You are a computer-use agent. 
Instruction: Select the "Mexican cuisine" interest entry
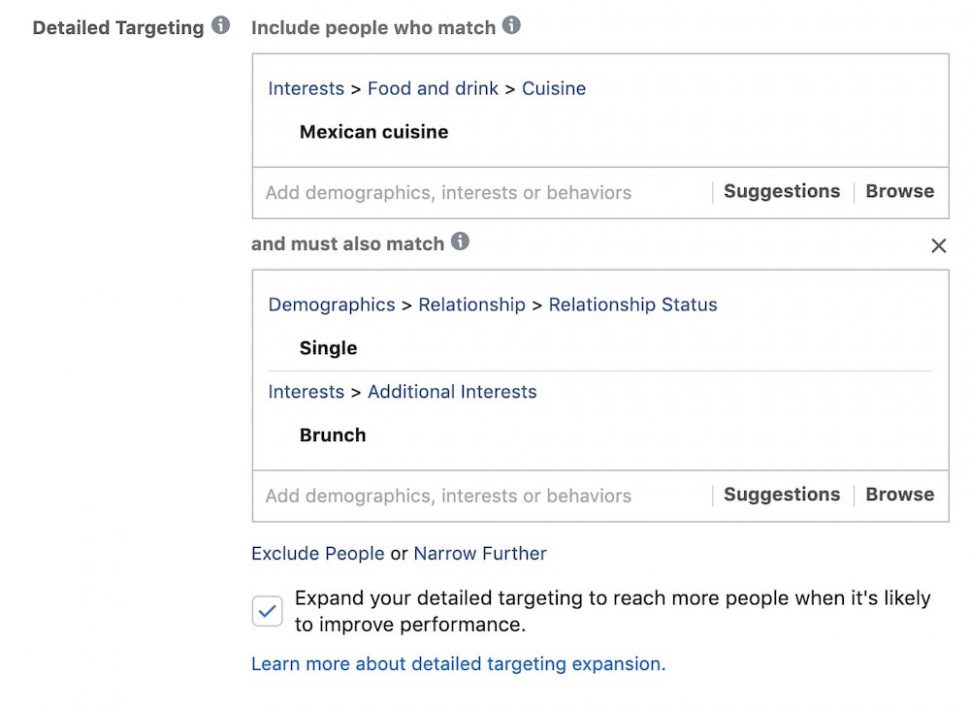point(373,131)
